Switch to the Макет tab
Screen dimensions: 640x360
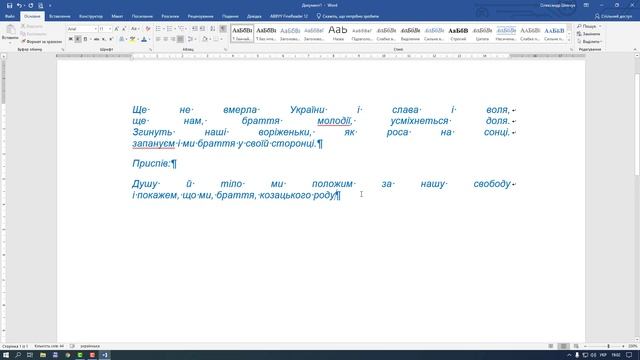(x=117, y=16)
